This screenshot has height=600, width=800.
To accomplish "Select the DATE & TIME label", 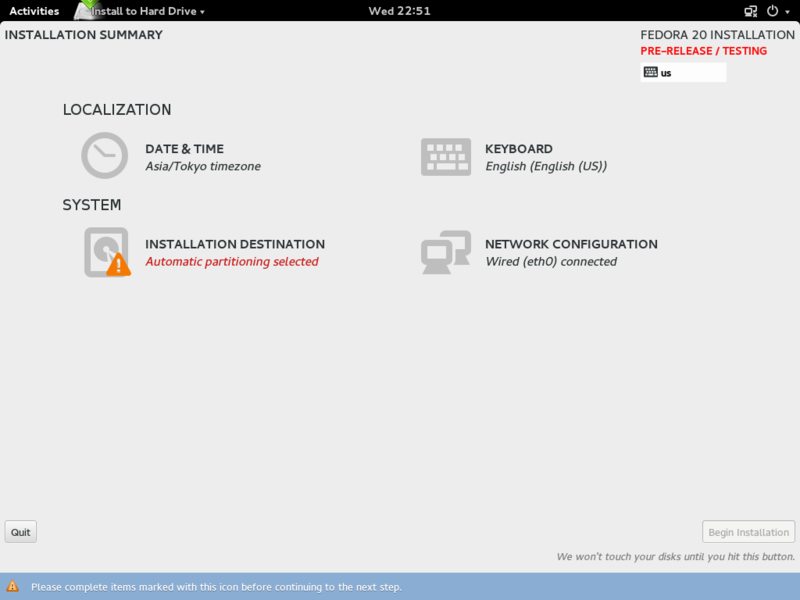I will (185, 148).
